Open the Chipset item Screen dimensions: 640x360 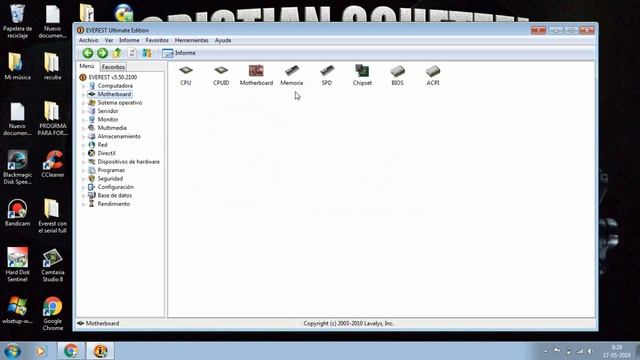(362, 75)
